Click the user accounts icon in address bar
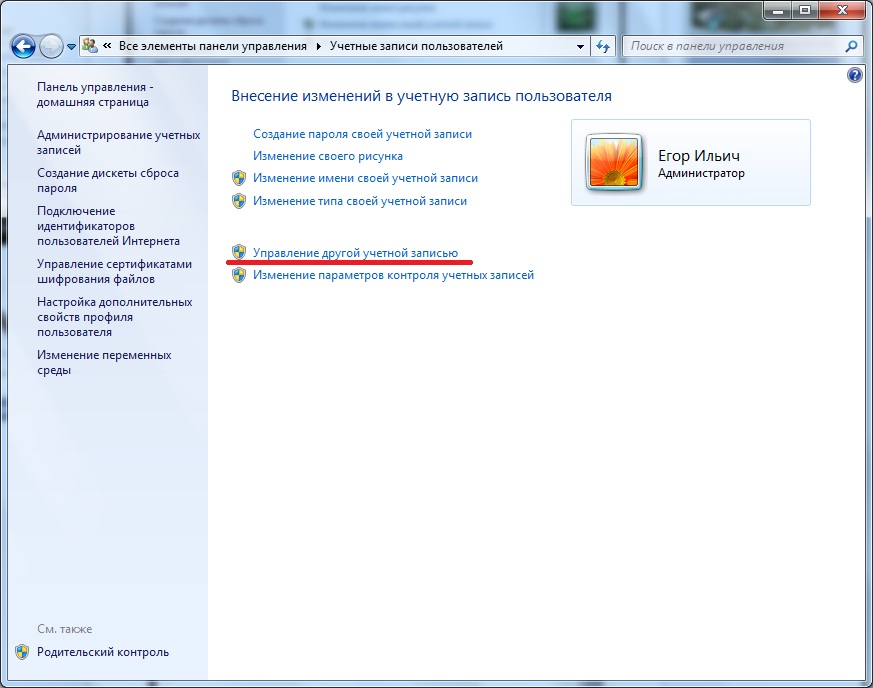The height and width of the screenshot is (688, 873). click(89, 46)
